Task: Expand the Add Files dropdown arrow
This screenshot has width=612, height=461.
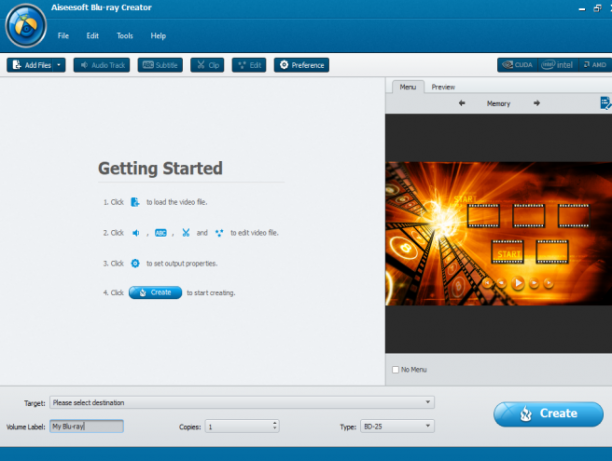Action: (59, 65)
